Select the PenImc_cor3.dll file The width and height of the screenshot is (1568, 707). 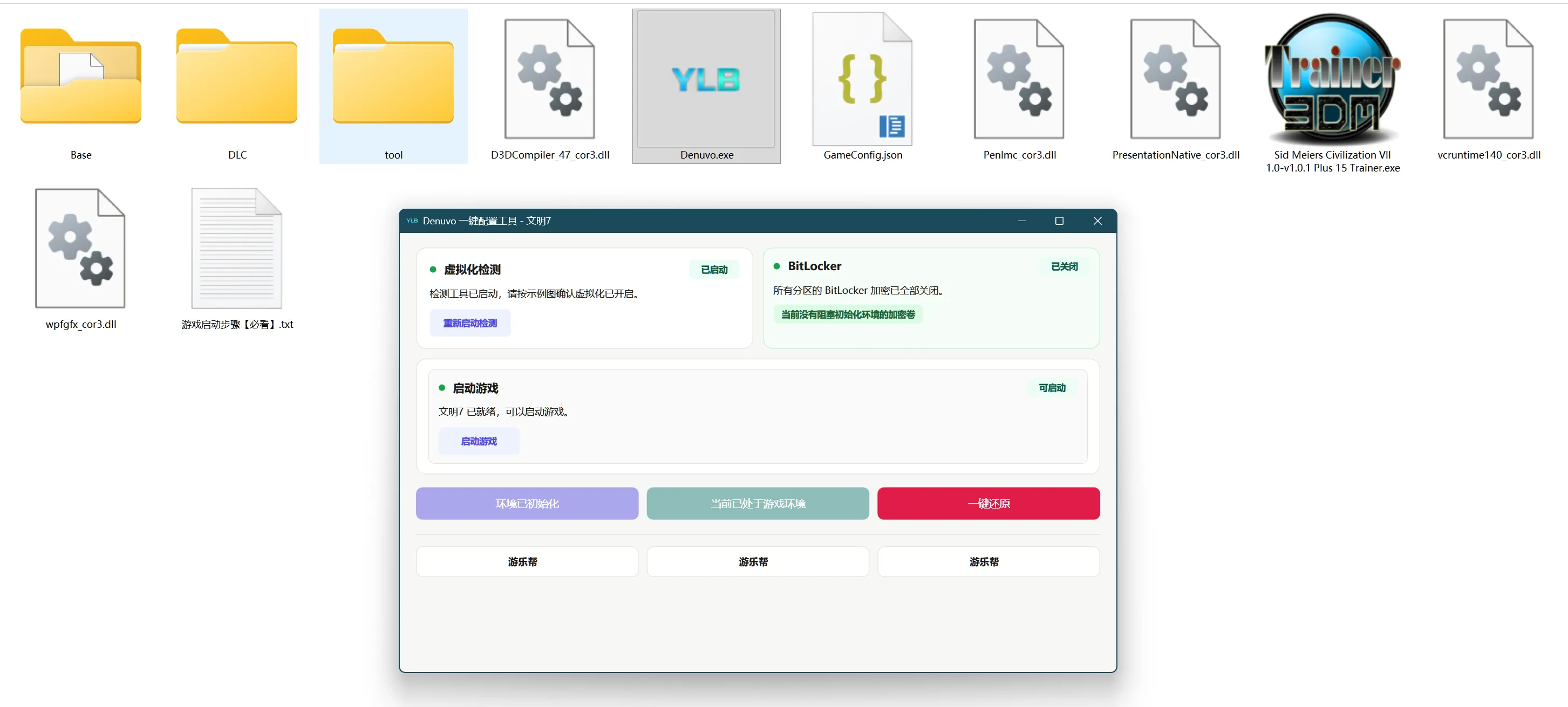(1019, 79)
